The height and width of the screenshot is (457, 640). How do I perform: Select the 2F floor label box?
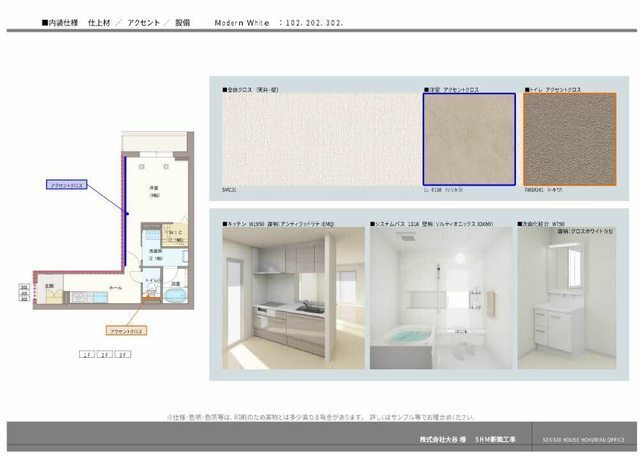point(105,354)
